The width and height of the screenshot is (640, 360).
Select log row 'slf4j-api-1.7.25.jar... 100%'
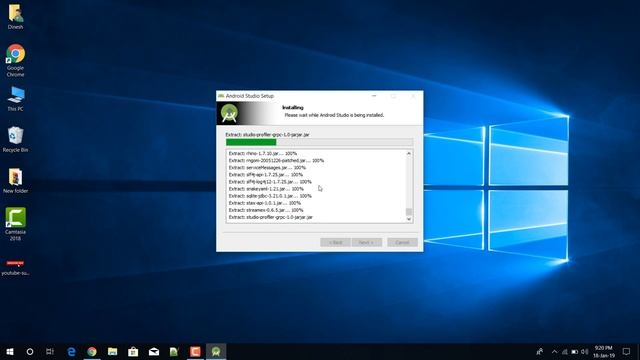click(x=266, y=175)
